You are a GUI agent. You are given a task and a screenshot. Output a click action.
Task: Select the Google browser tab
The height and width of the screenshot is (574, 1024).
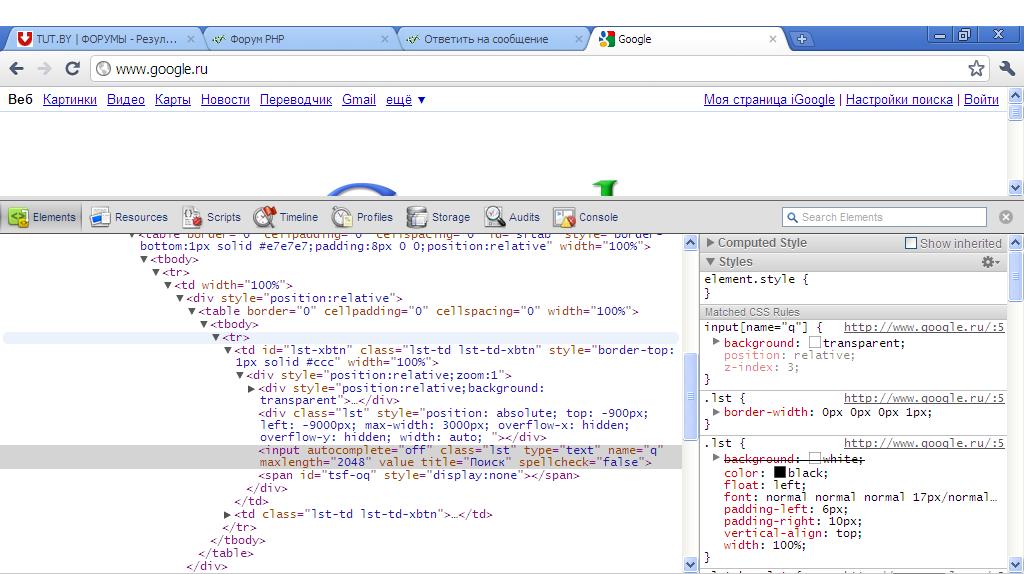click(x=688, y=39)
